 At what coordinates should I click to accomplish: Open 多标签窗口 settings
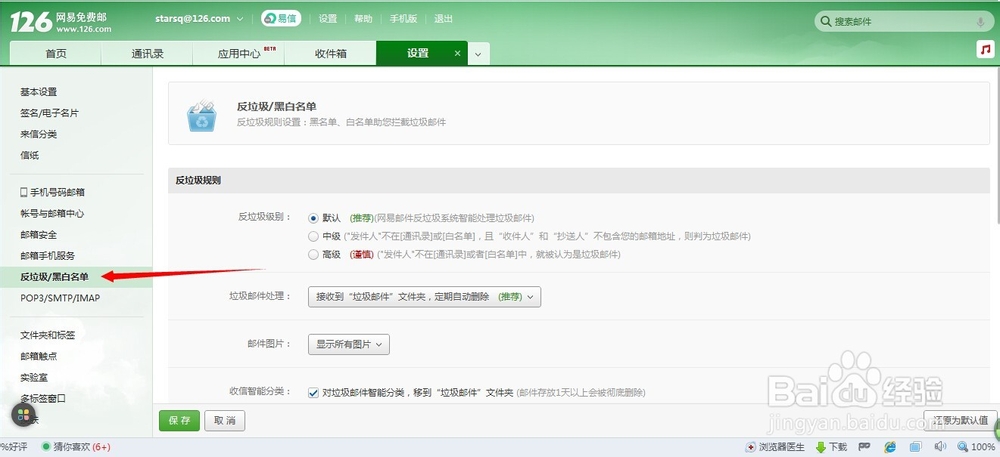(x=43, y=398)
